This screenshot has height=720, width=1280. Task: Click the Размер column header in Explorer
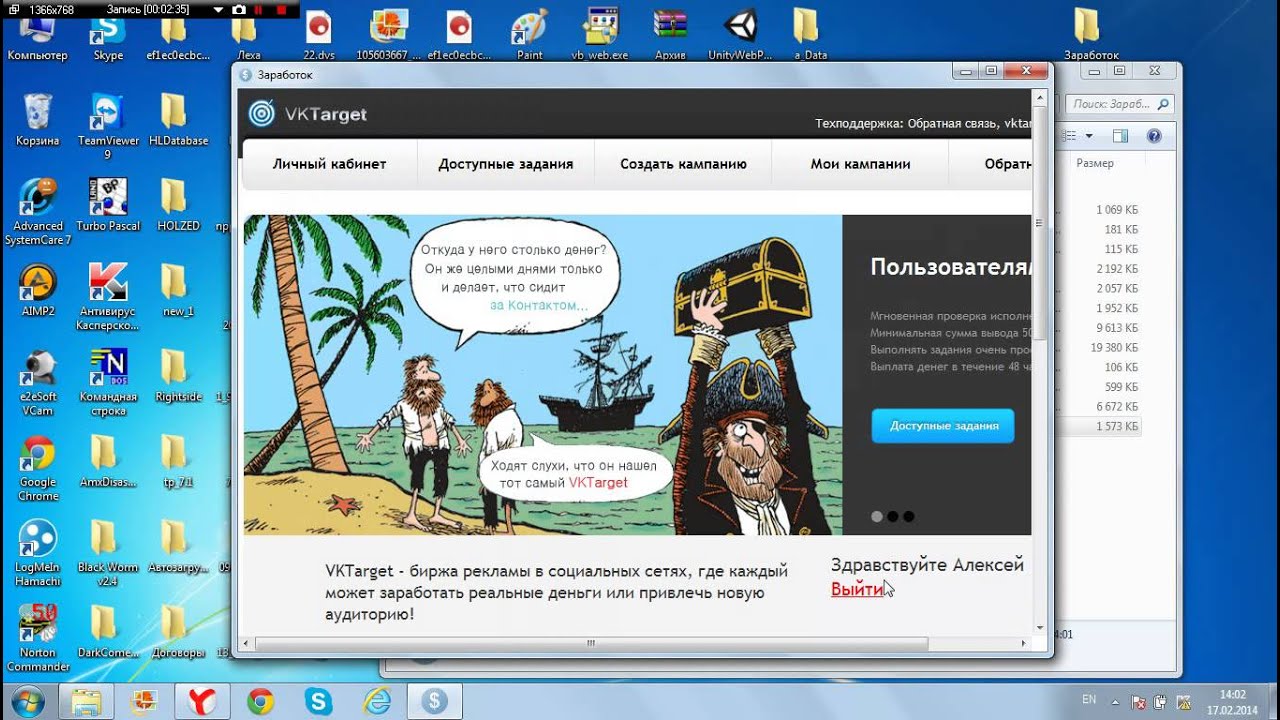(1094, 163)
